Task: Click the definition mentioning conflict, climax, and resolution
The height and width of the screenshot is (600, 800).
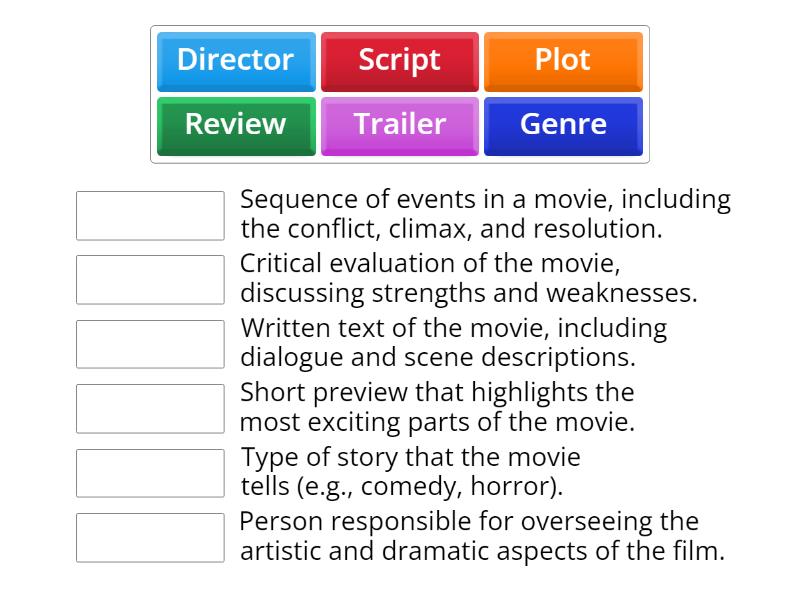Action: point(484,211)
